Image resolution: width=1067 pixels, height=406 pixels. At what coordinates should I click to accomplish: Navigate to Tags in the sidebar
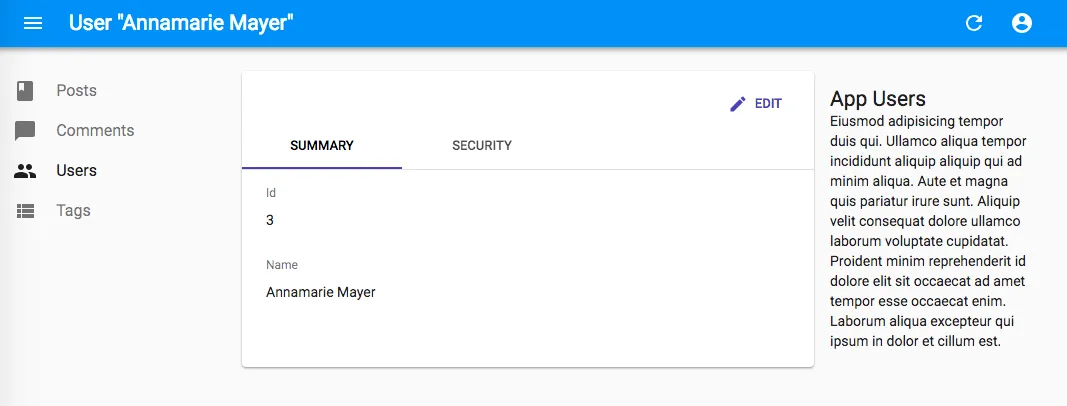coord(73,211)
